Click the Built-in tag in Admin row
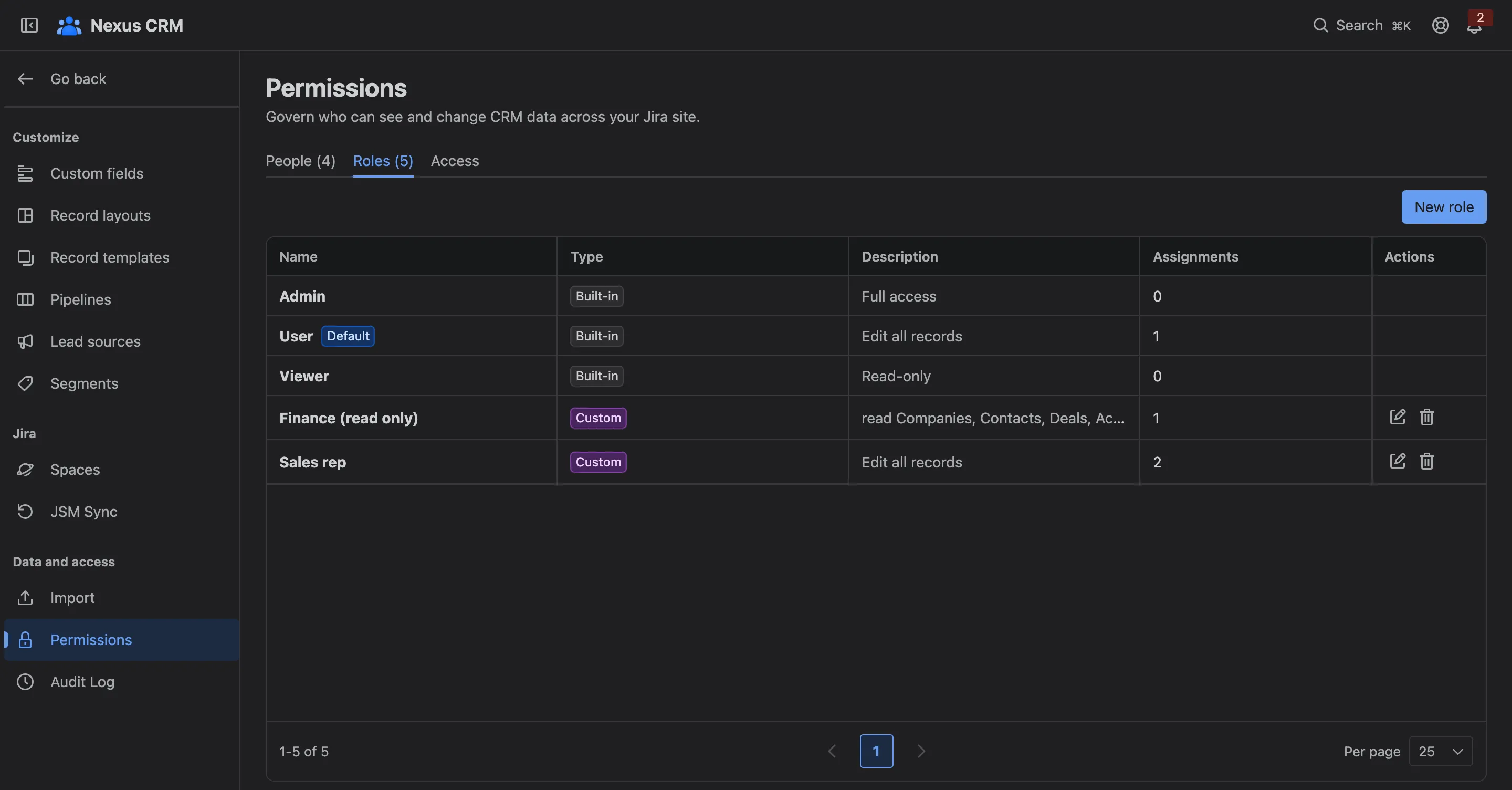 tap(597, 296)
